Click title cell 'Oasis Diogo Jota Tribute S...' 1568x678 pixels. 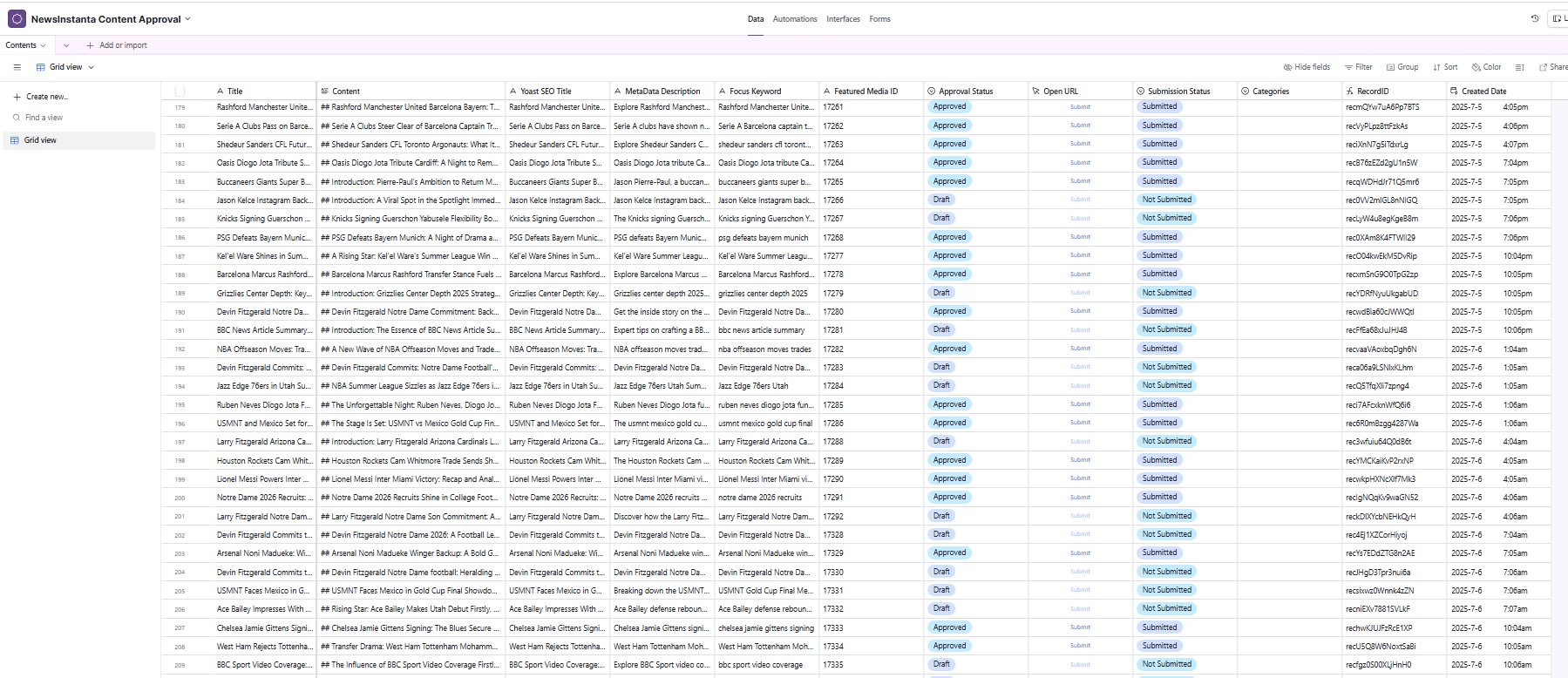click(263, 163)
